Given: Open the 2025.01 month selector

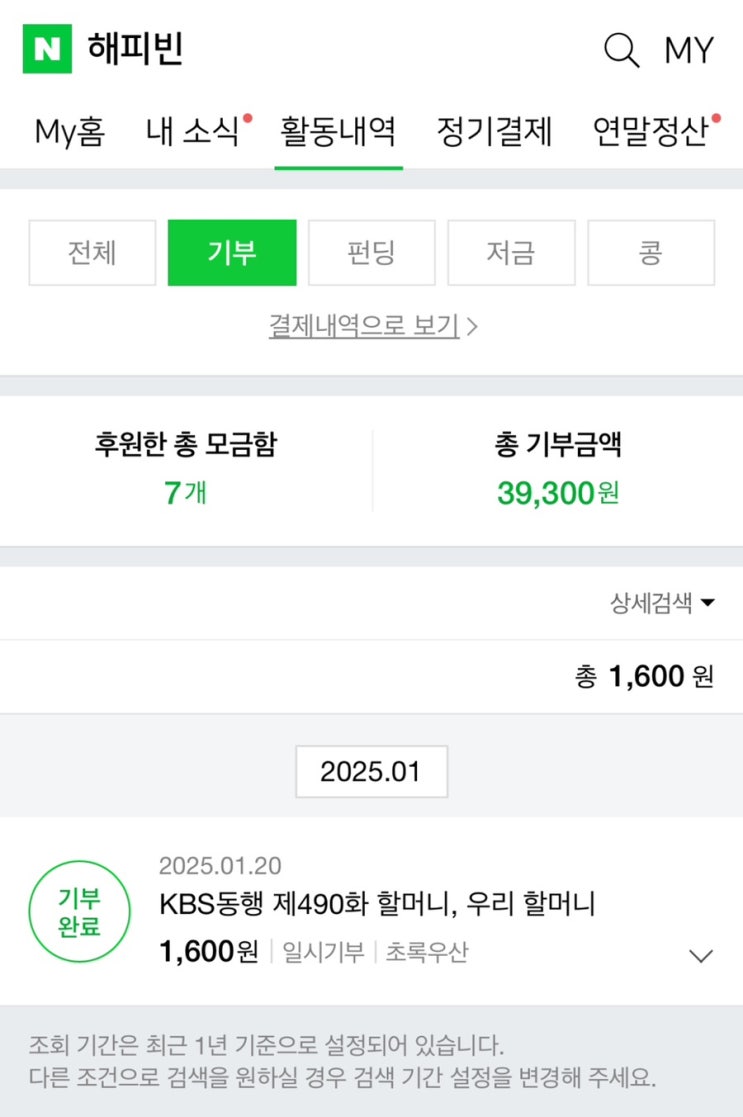Looking at the screenshot, I should (x=371, y=771).
